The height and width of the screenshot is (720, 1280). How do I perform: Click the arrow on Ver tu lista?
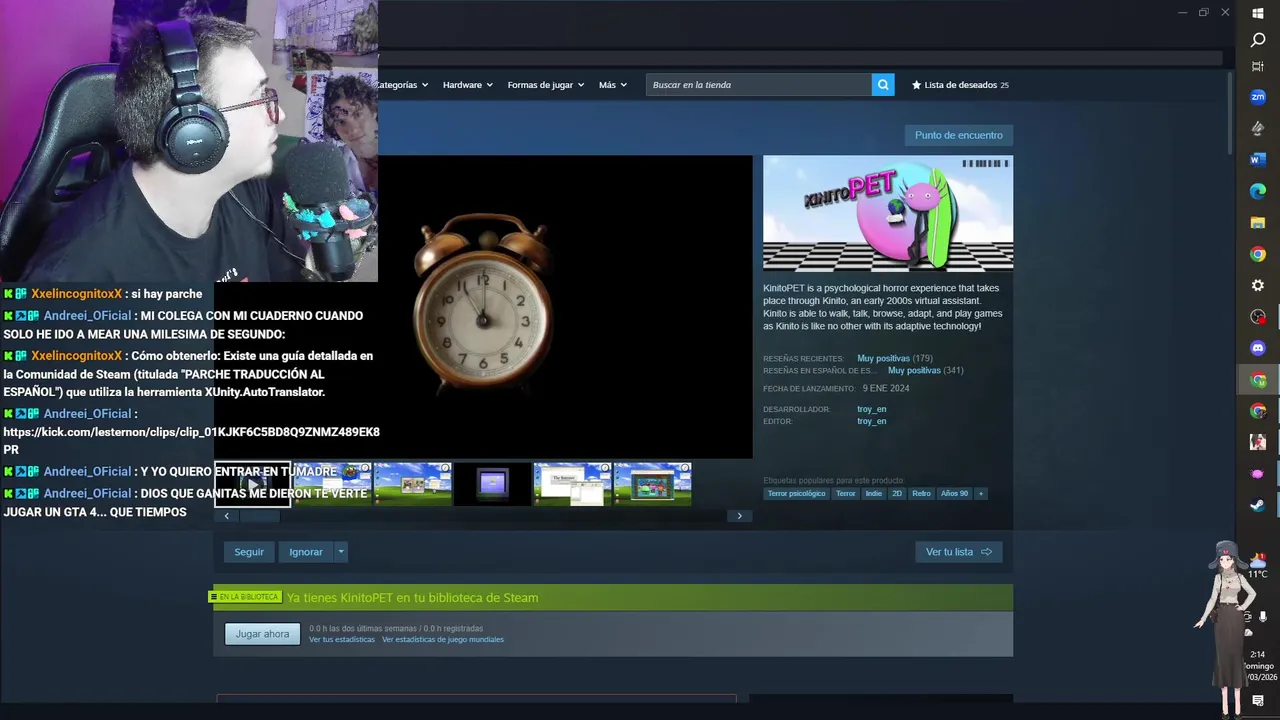coord(986,552)
